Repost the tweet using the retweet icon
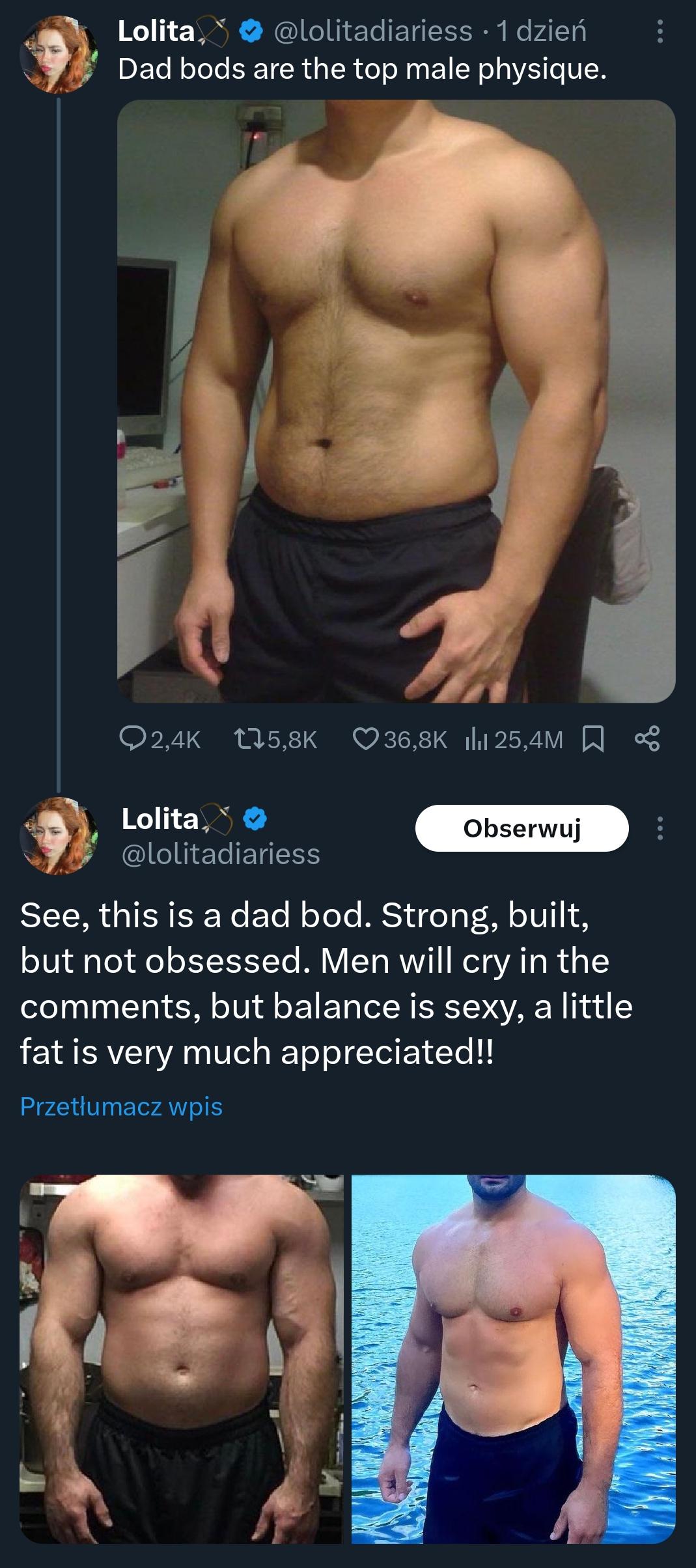 pyautogui.click(x=248, y=739)
